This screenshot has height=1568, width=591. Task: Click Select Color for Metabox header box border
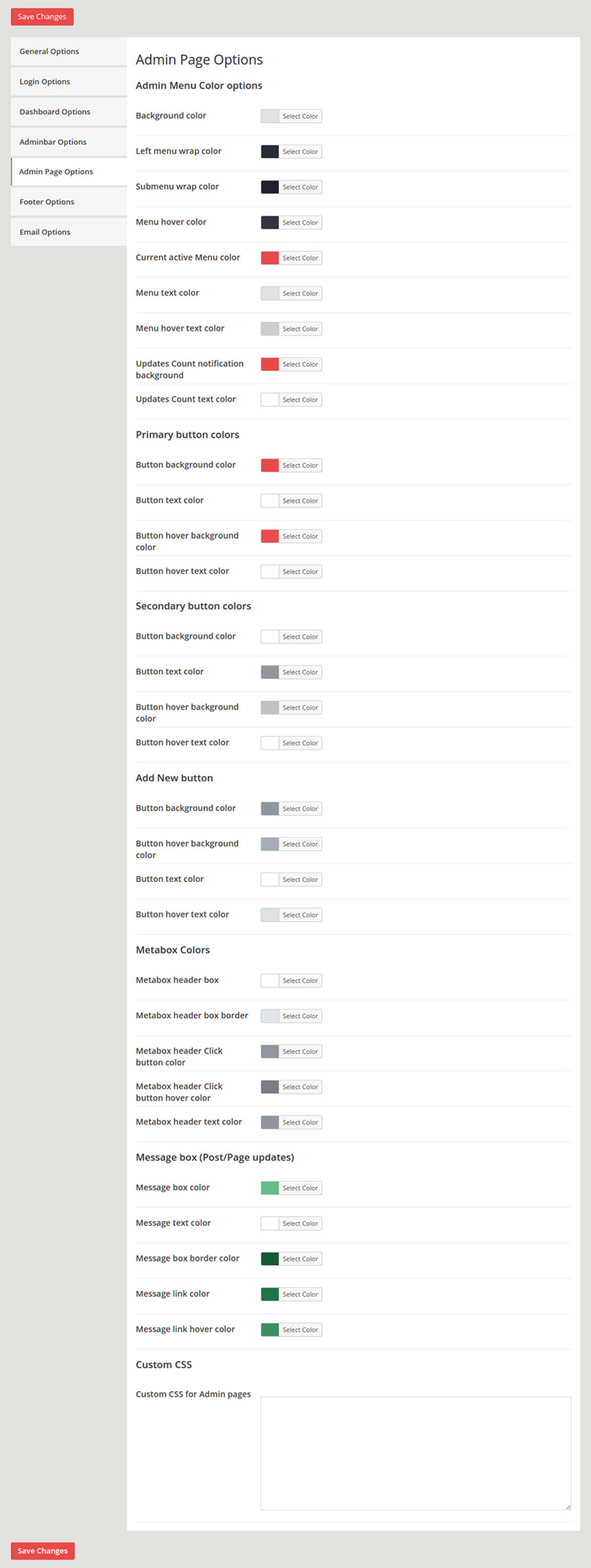300,1016
